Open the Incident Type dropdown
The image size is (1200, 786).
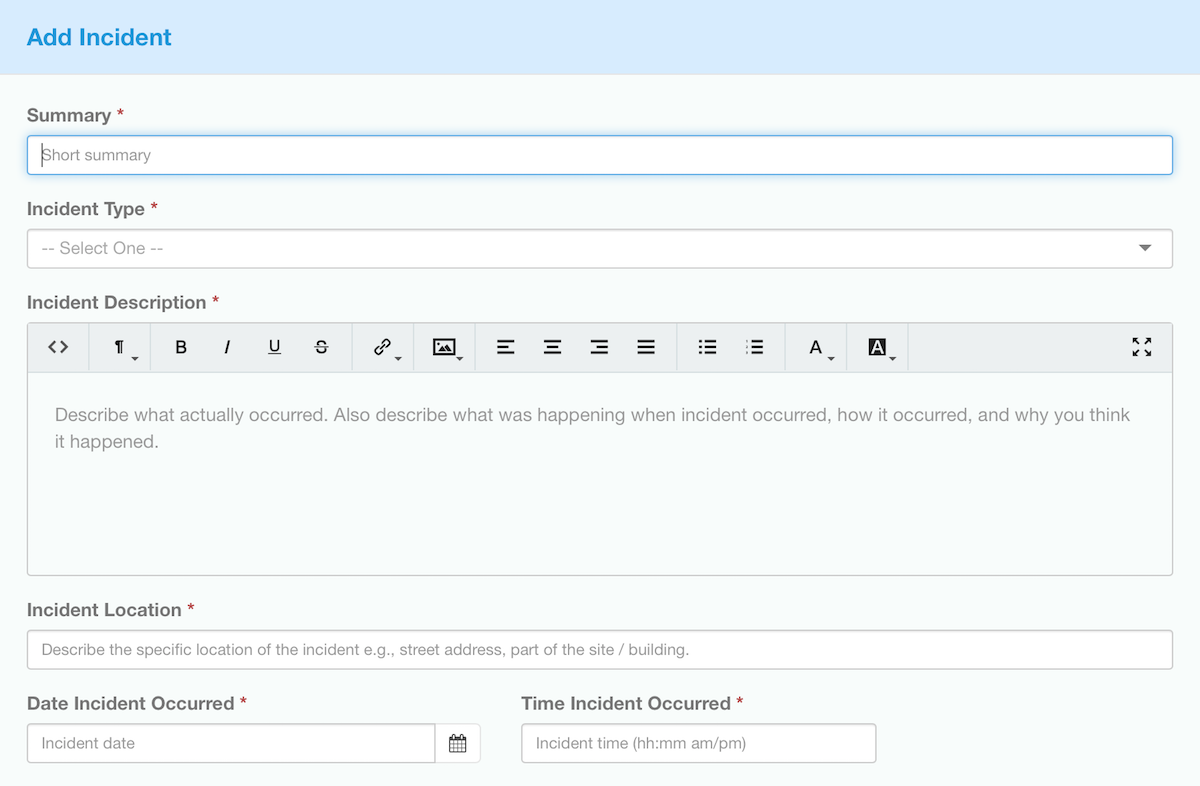pyautogui.click(x=599, y=248)
